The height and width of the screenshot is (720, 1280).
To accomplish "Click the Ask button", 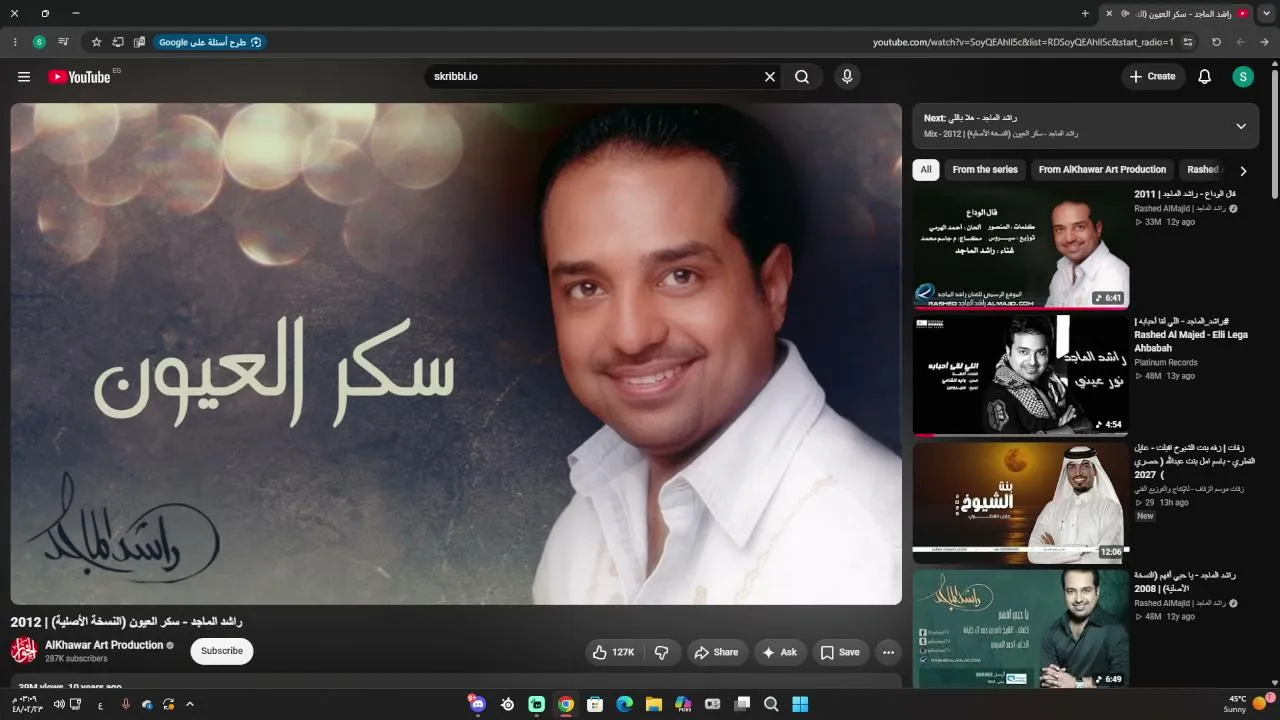I will pyautogui.click(x=780, y=652).
